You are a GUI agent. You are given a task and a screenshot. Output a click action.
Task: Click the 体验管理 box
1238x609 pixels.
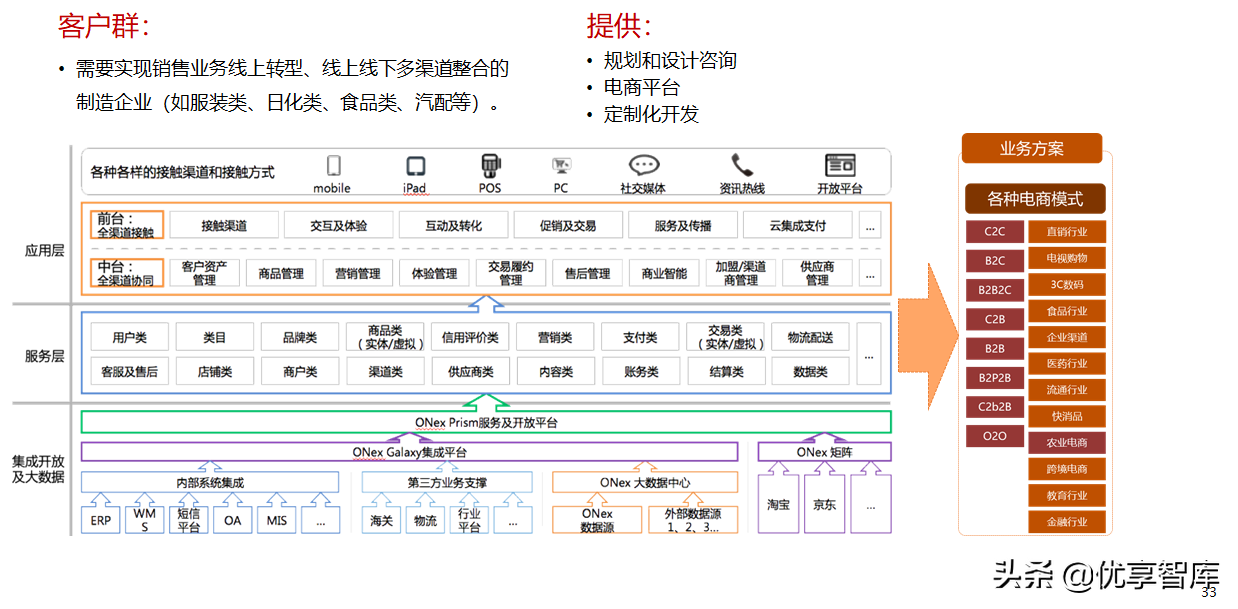(x=434, y=273)
